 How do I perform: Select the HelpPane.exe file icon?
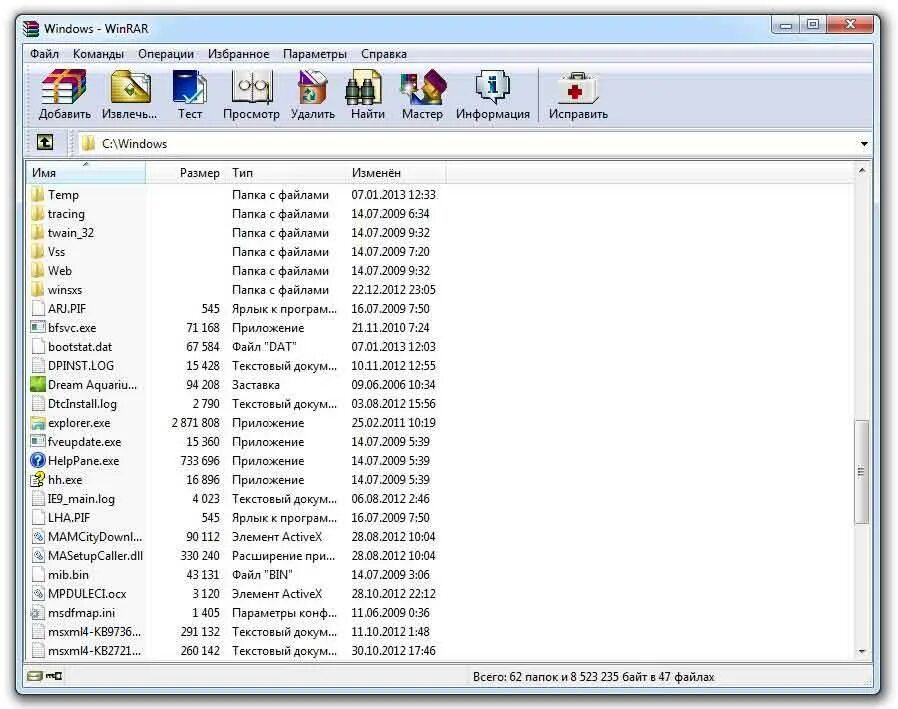click(38, 460)
